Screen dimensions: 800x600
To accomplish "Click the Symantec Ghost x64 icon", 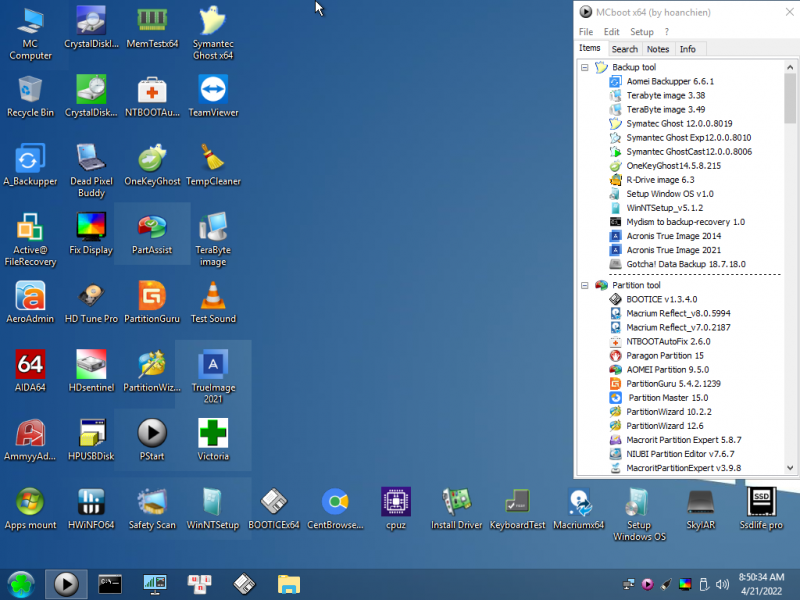I will (x=213, y=22).
